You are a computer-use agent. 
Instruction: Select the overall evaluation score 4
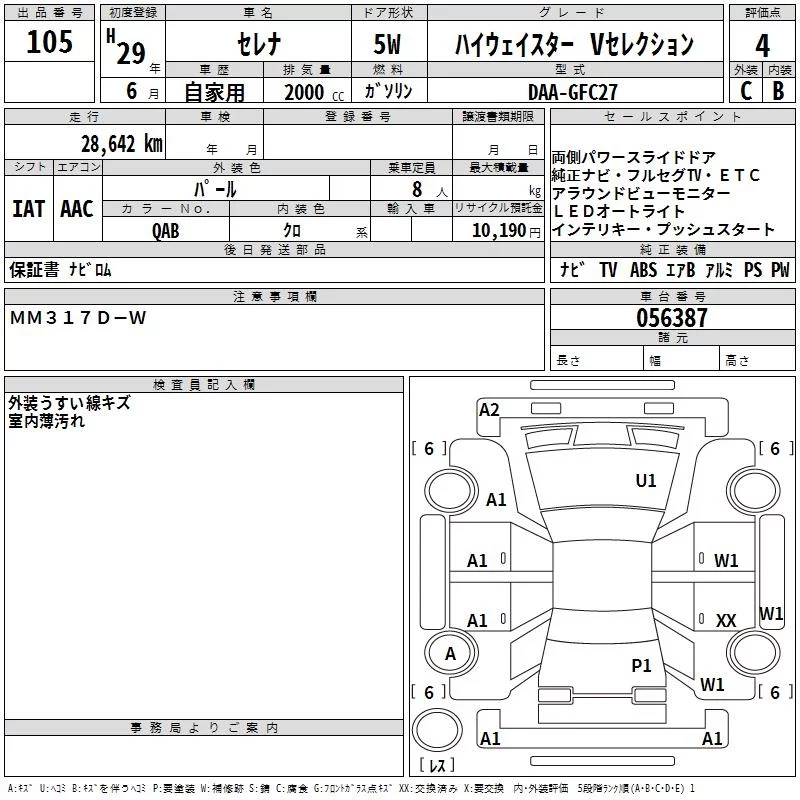(x=762, y=46)
